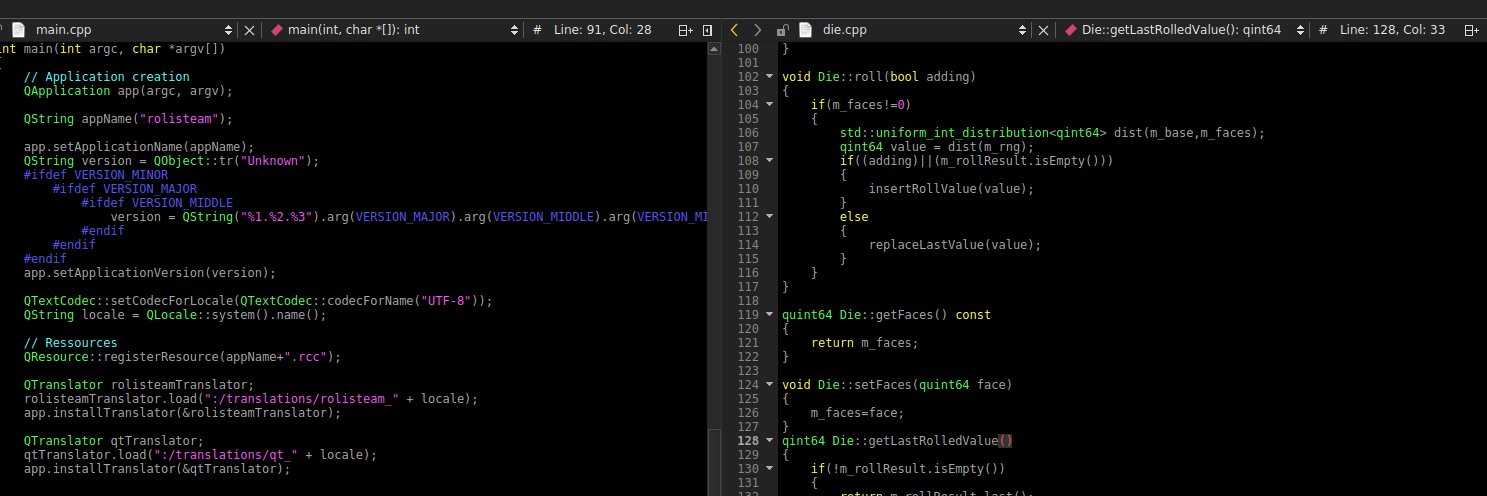
Task: Click Line: 91, Col: 28 indicator
Action: coord(603,30)
